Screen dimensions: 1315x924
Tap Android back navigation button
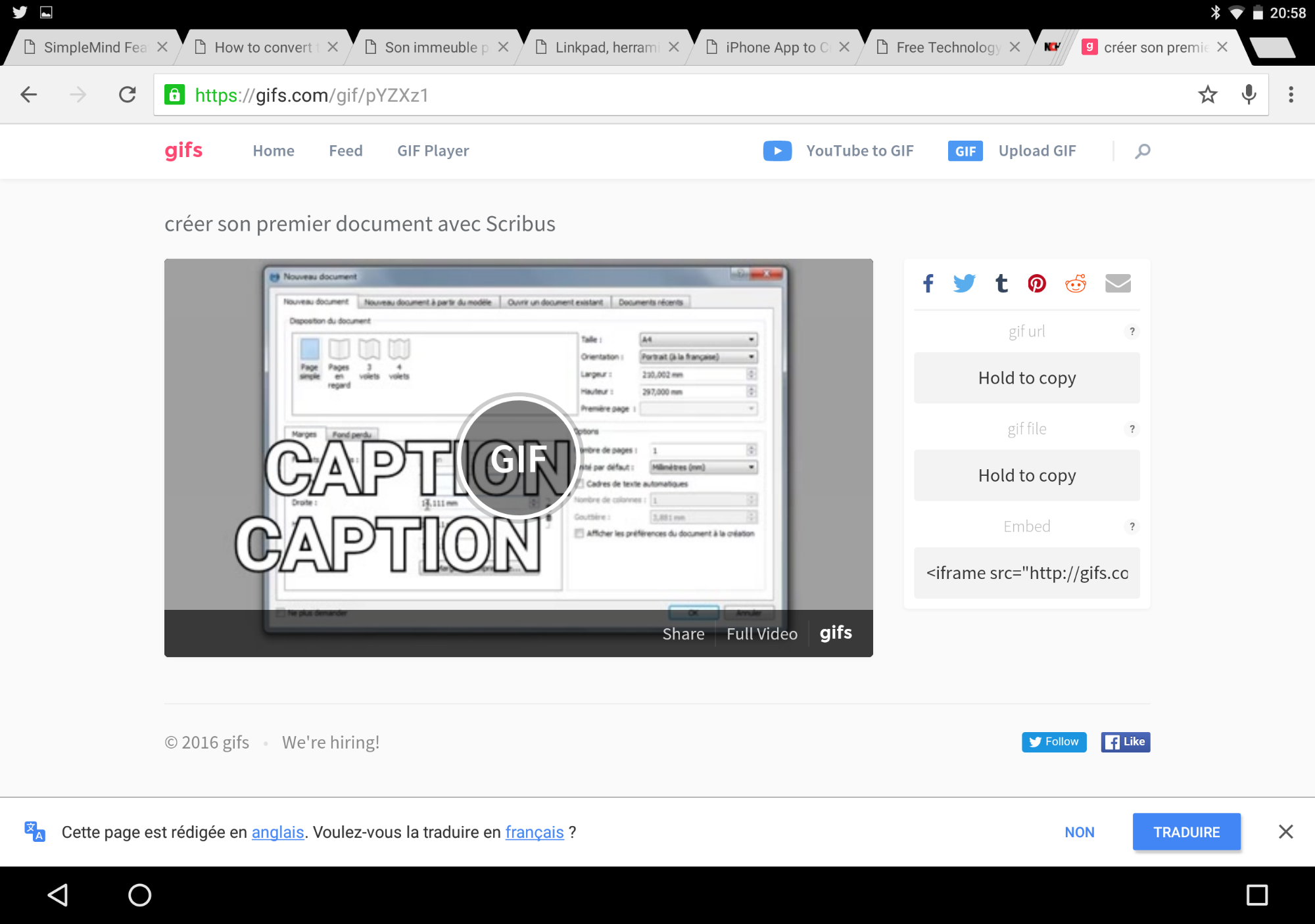pyautogui.click(x=58, y=895)
